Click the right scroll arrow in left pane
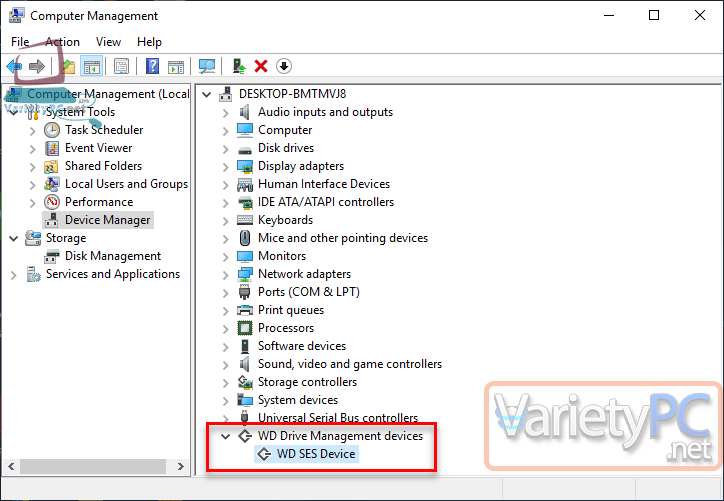 [181, 466]
